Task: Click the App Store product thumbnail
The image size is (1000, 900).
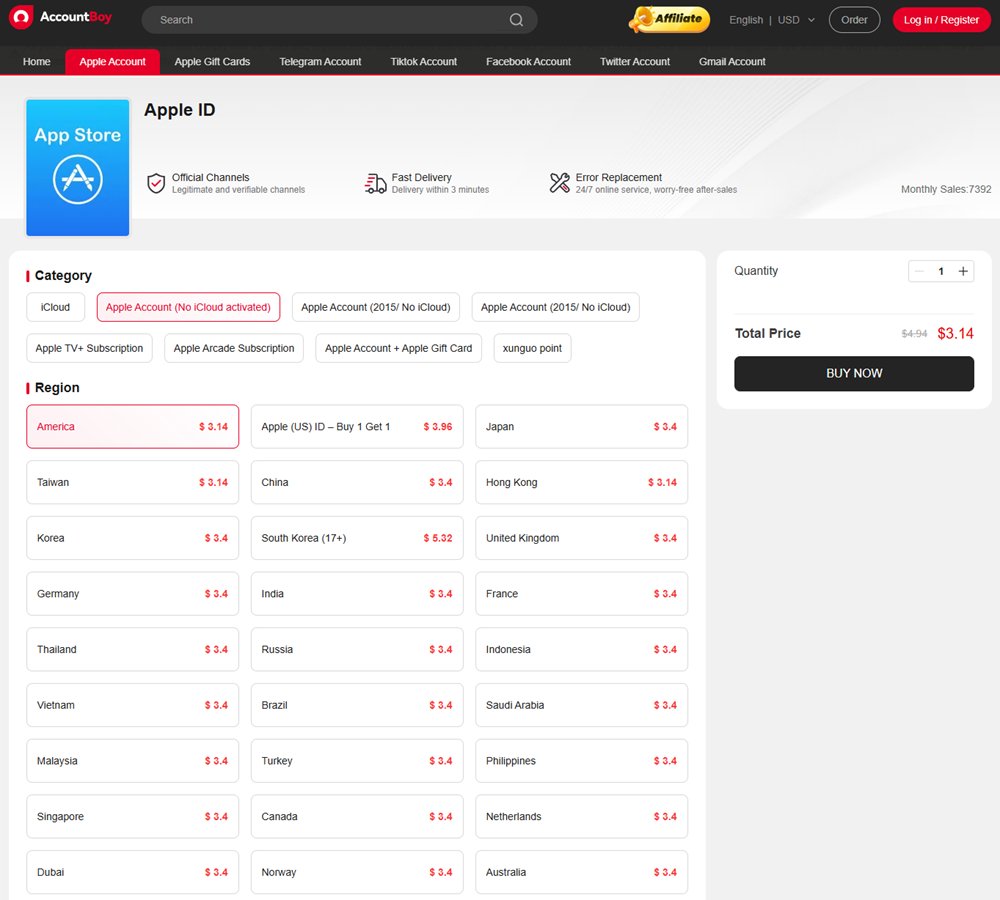Action: (x=78, y=168)
